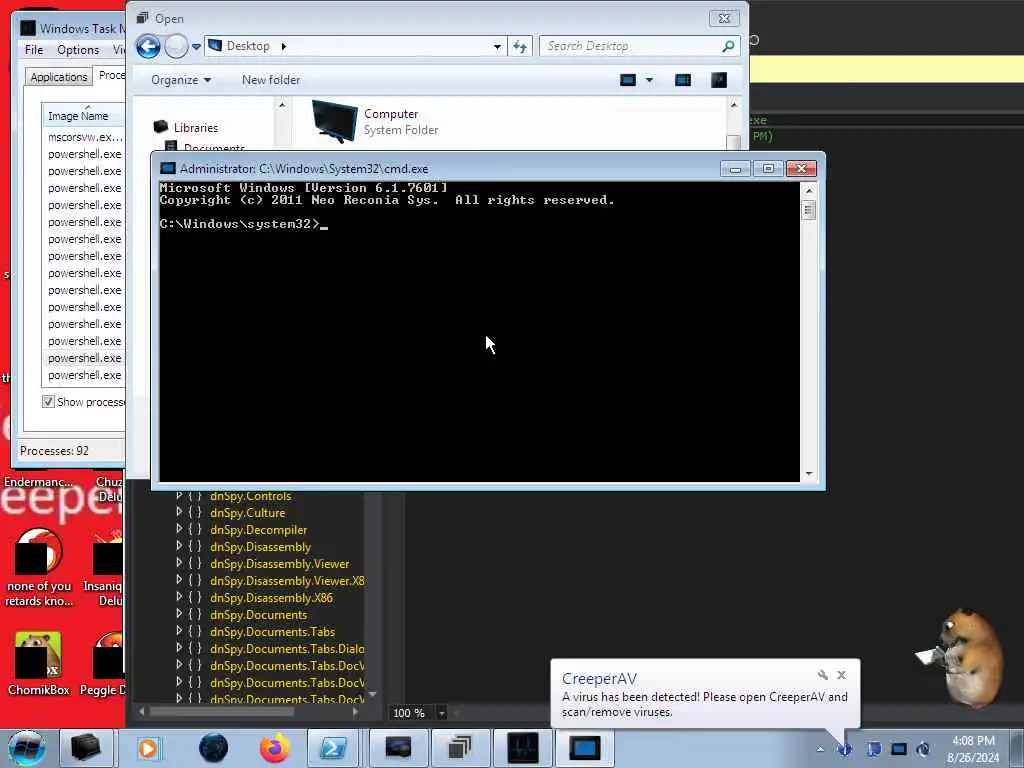This screenshot has width=1024, height=768.
Task: Open the 100 % zoom dropdown in dnSpy
Action: (x=442, y=713)
